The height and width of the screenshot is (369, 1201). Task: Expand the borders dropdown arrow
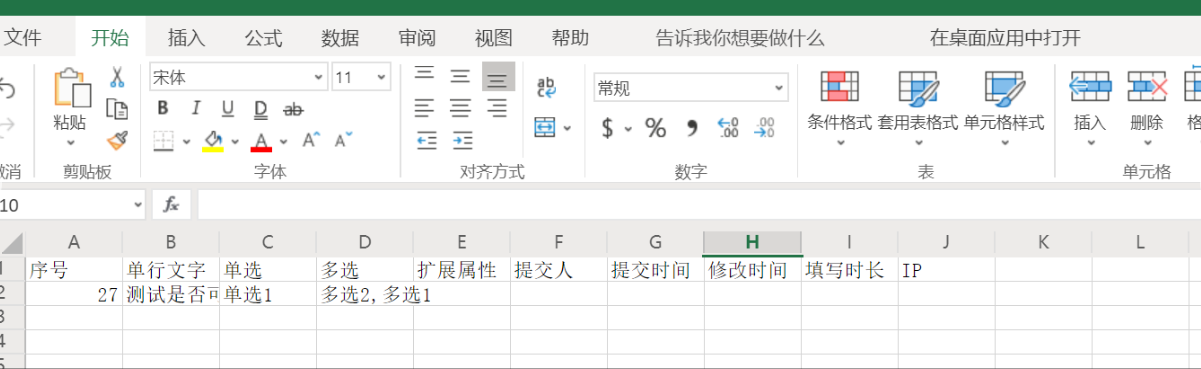[x=186, y=141]
